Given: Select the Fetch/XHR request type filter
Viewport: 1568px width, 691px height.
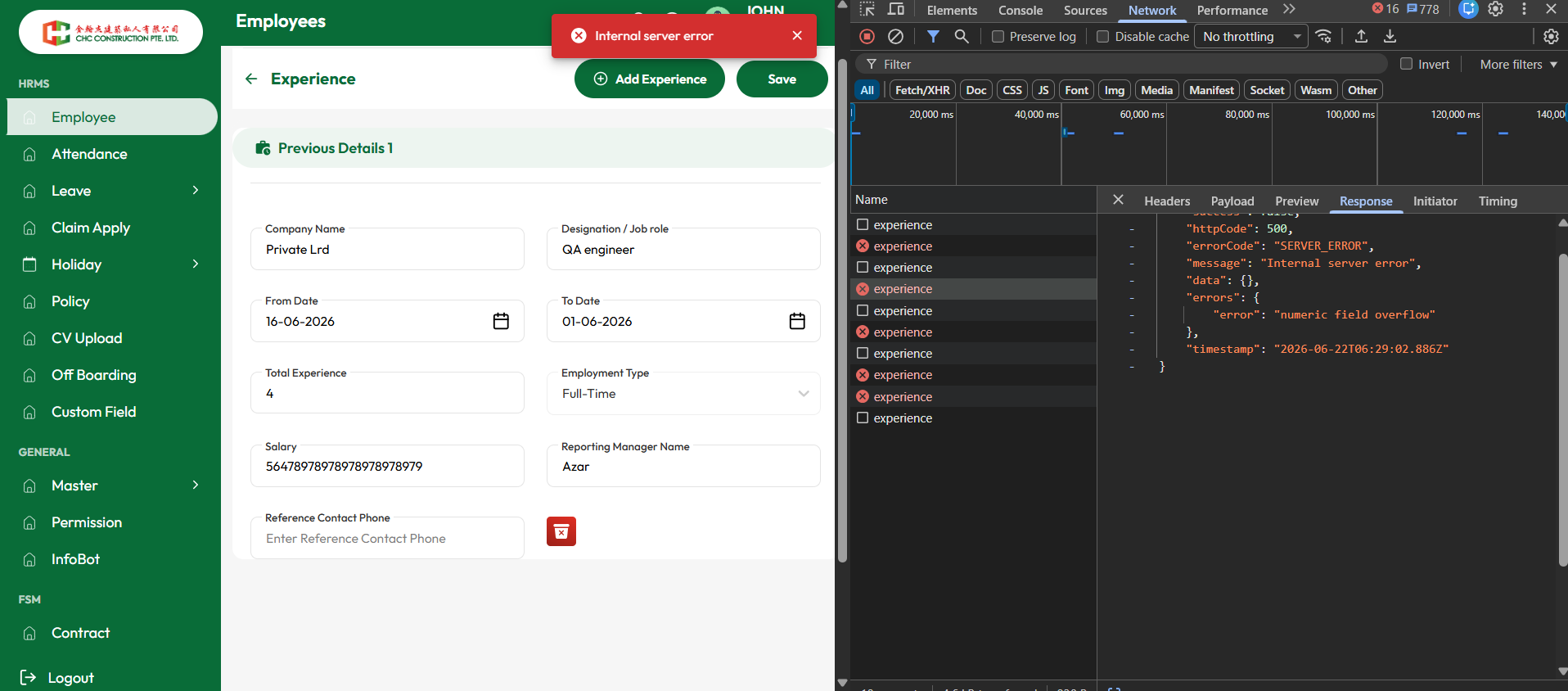Looking at the screenshot, I should tap(922, 90).
